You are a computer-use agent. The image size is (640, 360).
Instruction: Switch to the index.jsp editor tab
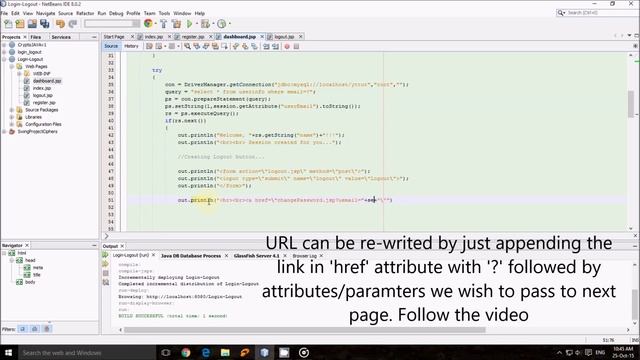pos(154,37)
